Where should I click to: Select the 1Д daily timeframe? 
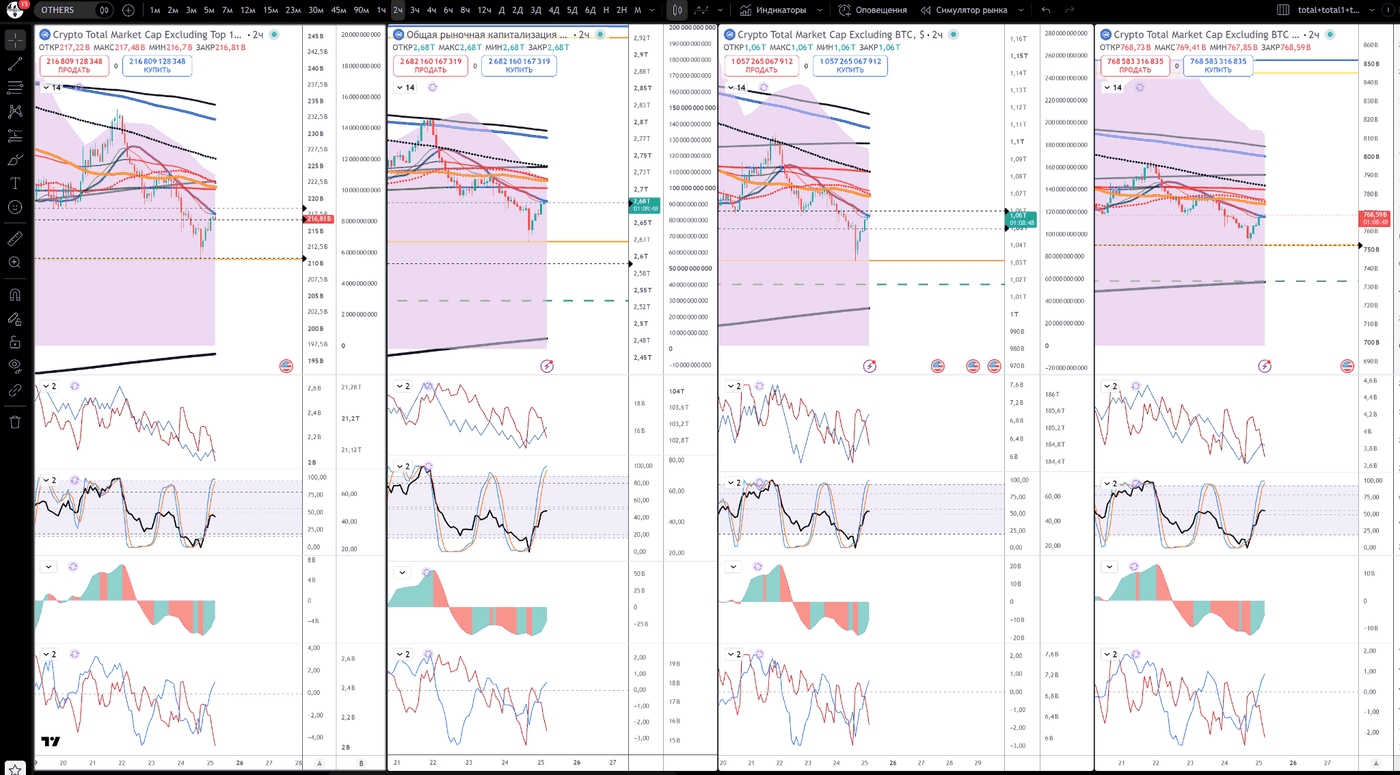[500, 10]
